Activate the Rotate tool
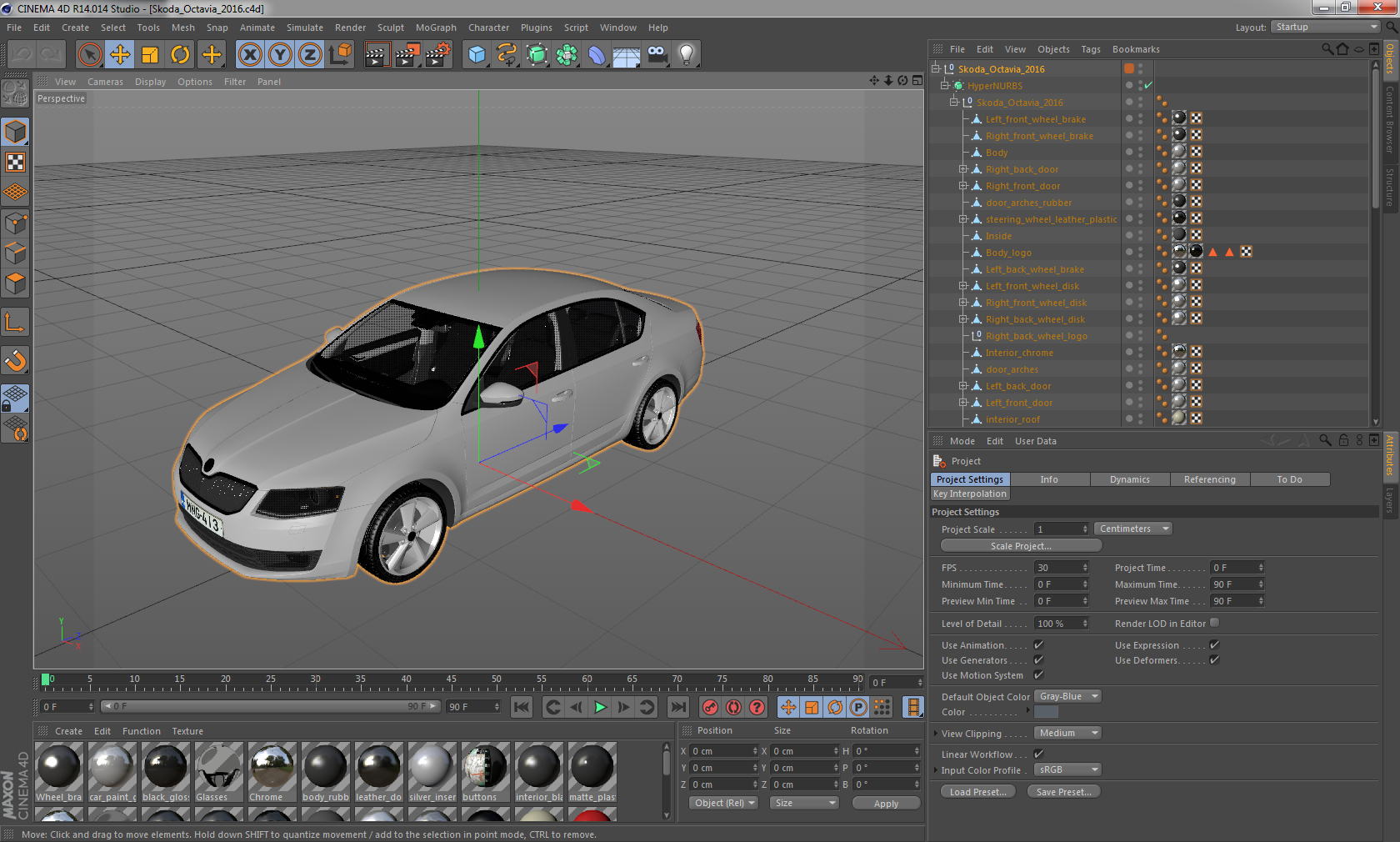The image size is (1400, 842). (x=180, y=55)
